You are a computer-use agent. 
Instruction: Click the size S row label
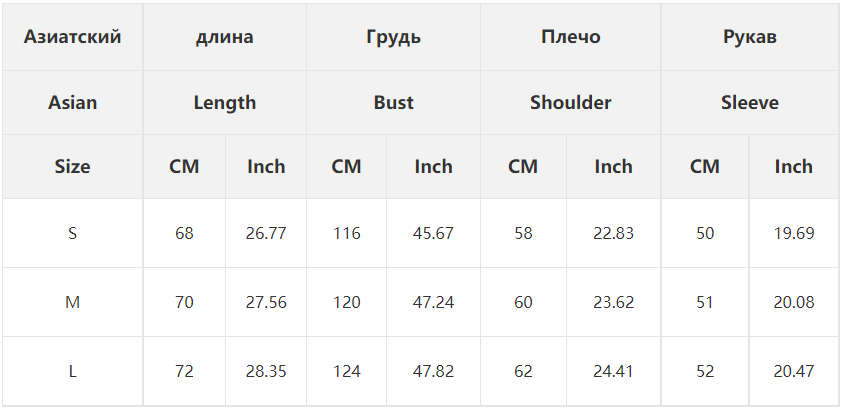72,233
